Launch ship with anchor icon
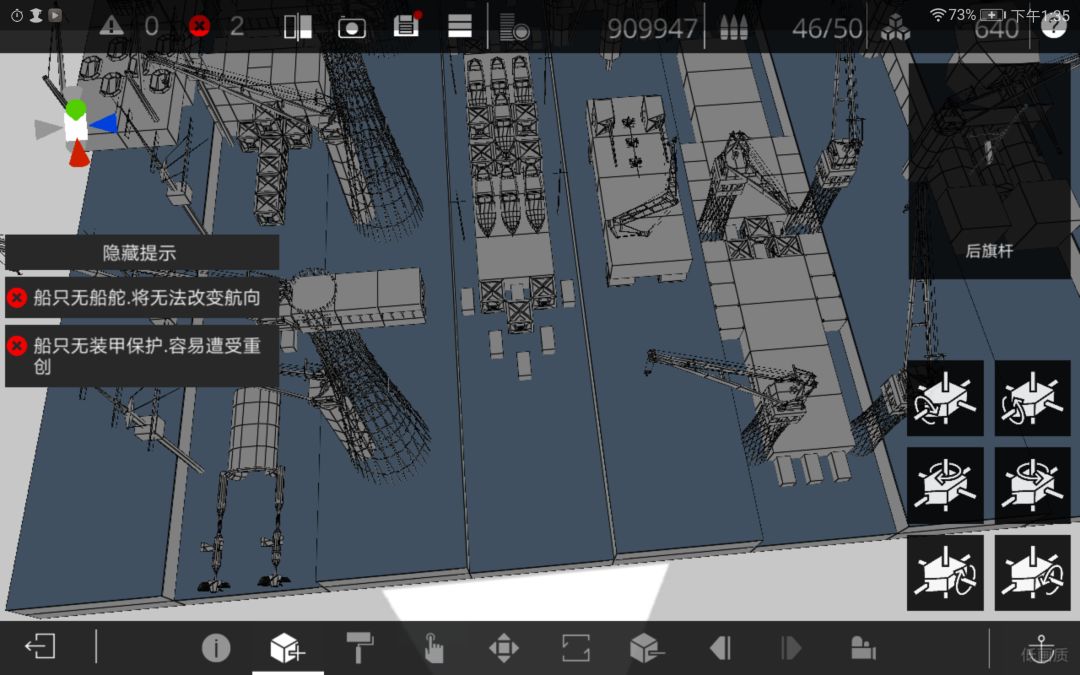The image size is (1080, 675). tap(1041, 648)
